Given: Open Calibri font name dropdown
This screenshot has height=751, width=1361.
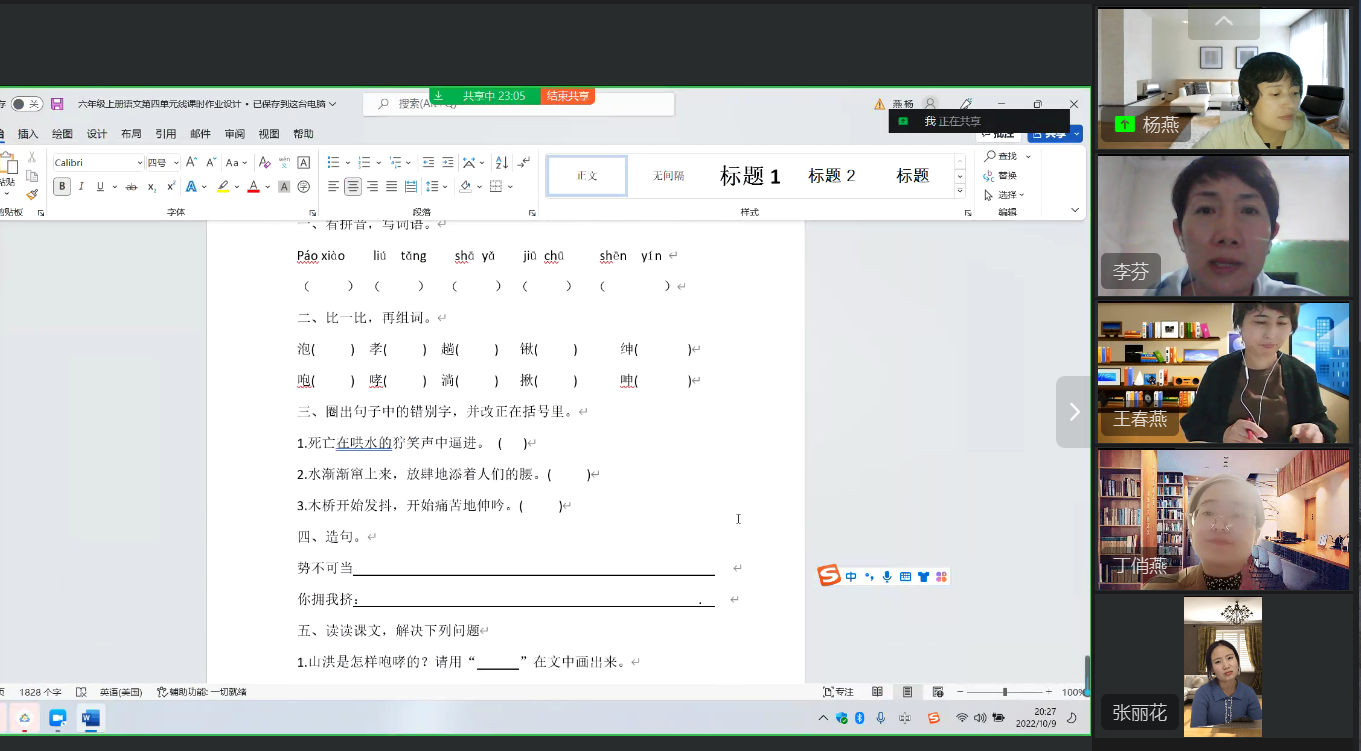Looking at the screenshot, I should (x=140, y=163).
